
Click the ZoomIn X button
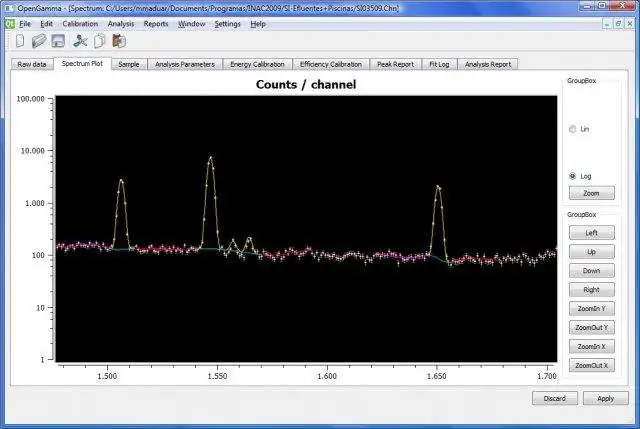591,347
